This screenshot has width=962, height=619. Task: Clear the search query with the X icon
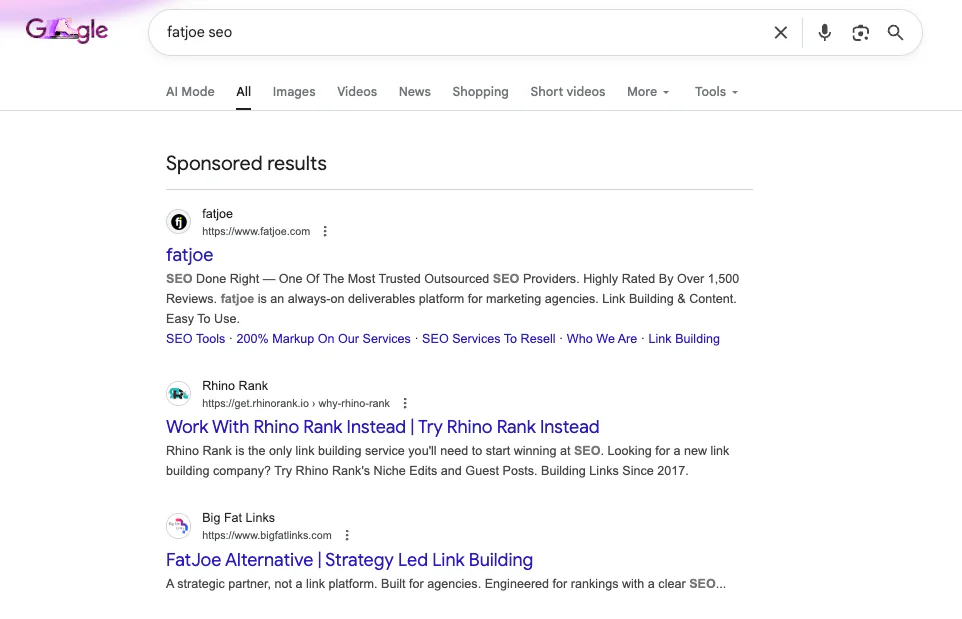780,33
